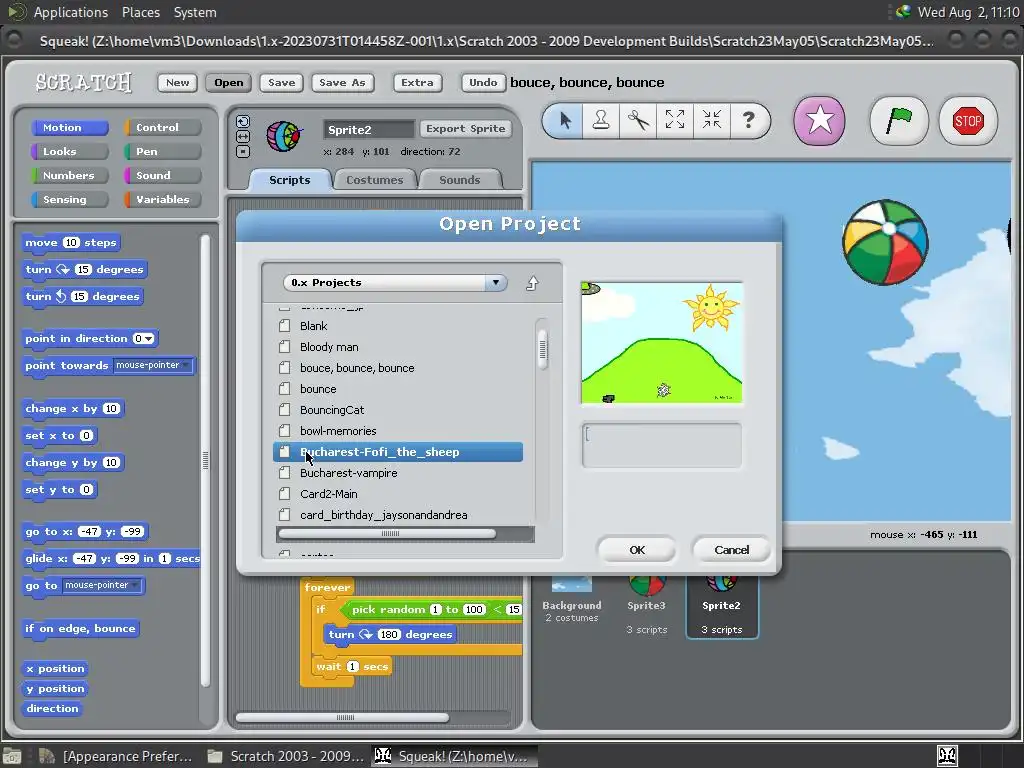Click the Save button

pos(281,82)
